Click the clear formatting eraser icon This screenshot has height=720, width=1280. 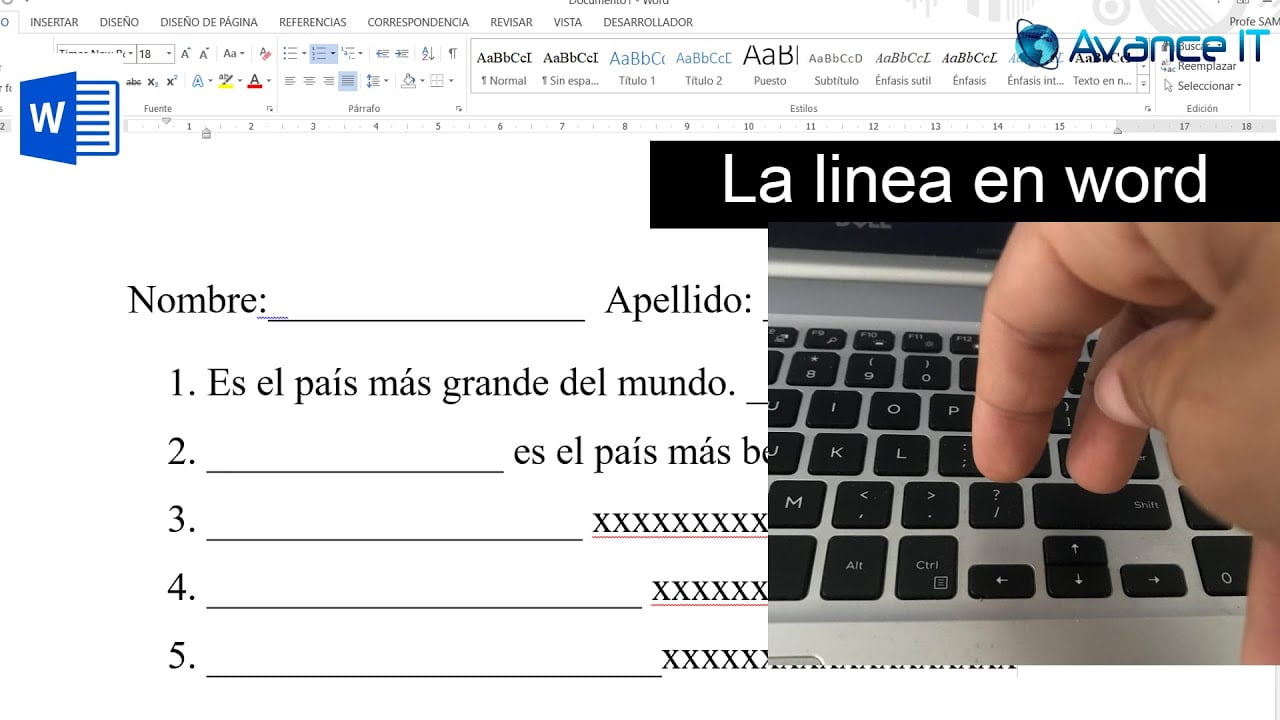tap(265, 54)
